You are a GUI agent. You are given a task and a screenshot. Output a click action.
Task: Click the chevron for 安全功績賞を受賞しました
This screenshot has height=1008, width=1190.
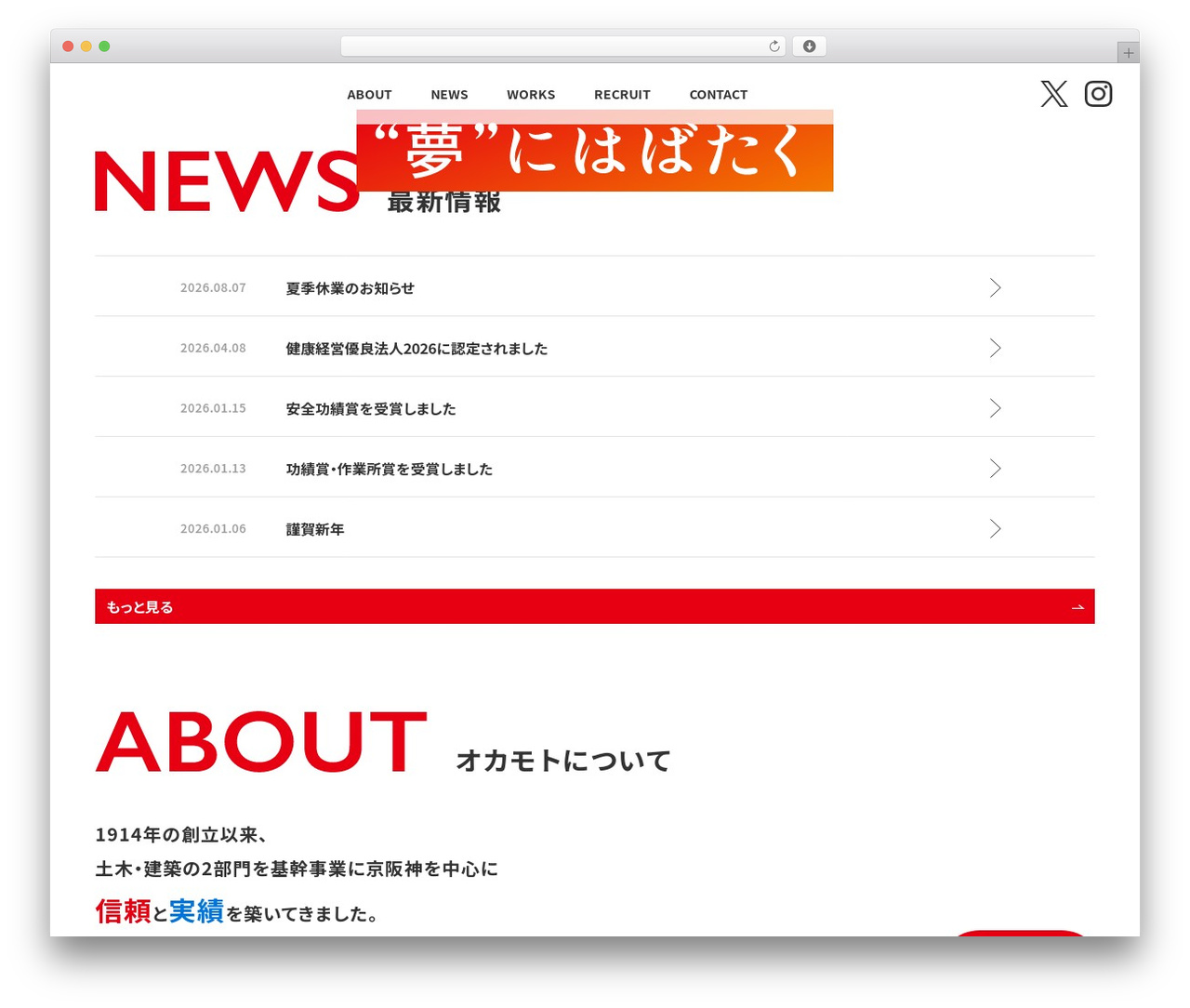pos(995,408)
